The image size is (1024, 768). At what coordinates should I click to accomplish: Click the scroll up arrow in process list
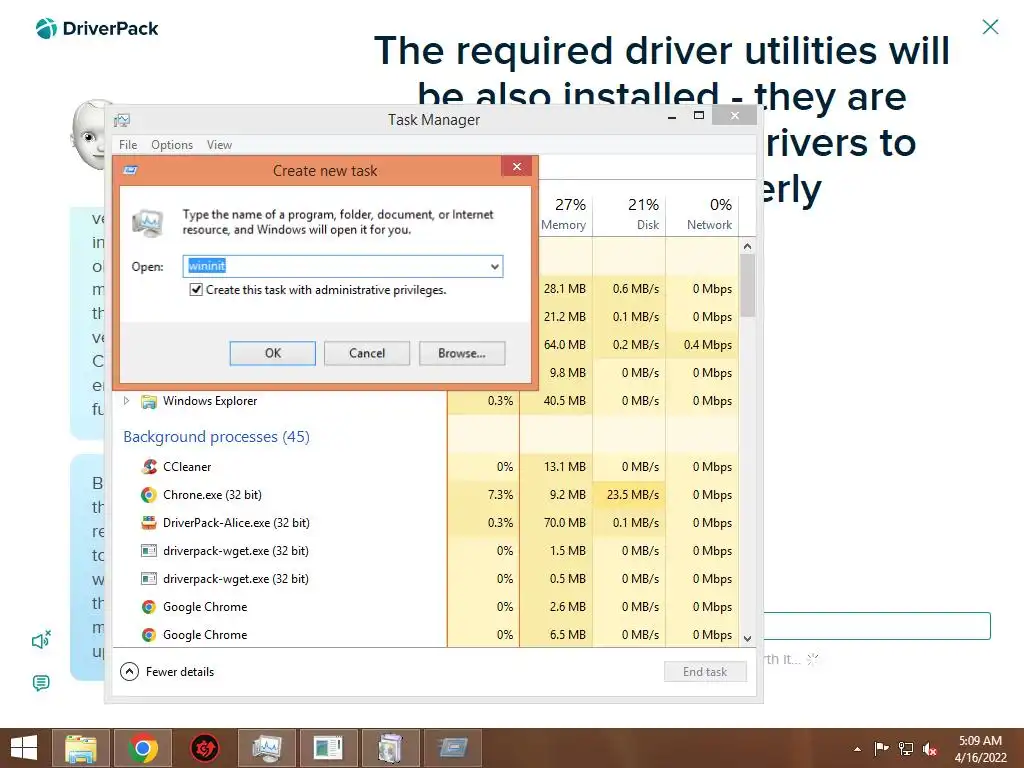[748, 246]
